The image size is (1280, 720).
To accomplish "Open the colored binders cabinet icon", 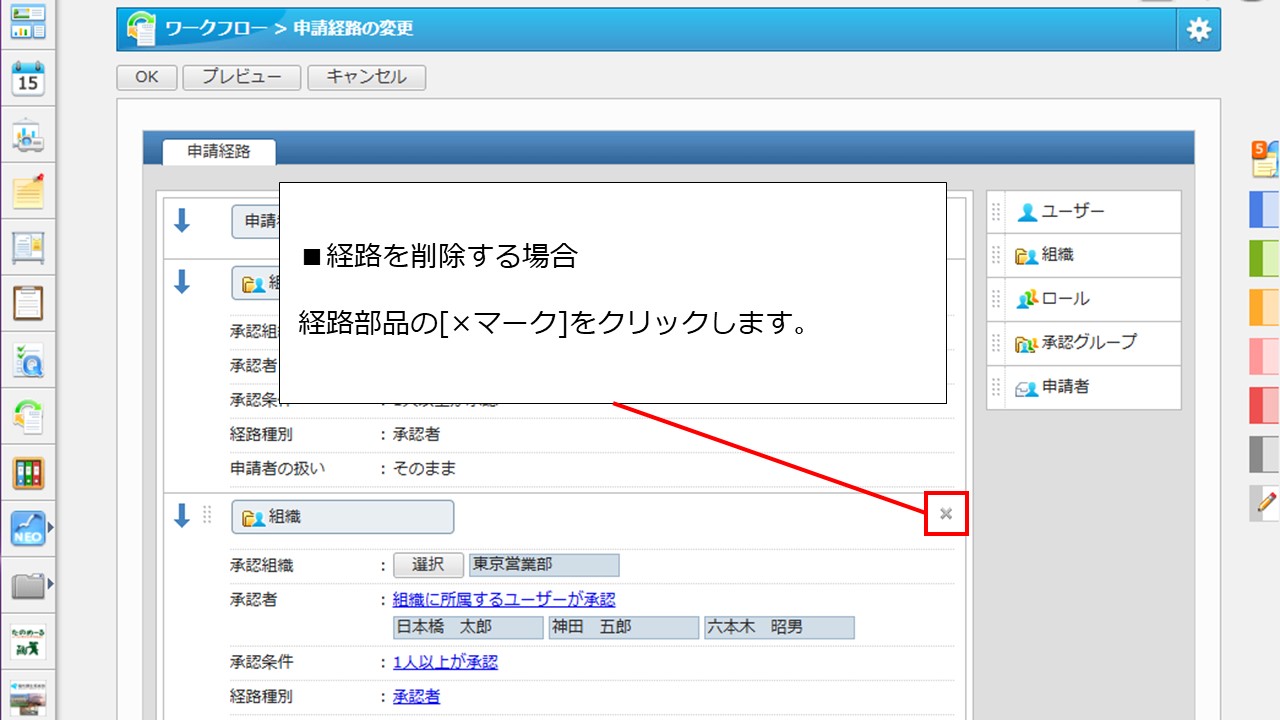I will (28, 472).
